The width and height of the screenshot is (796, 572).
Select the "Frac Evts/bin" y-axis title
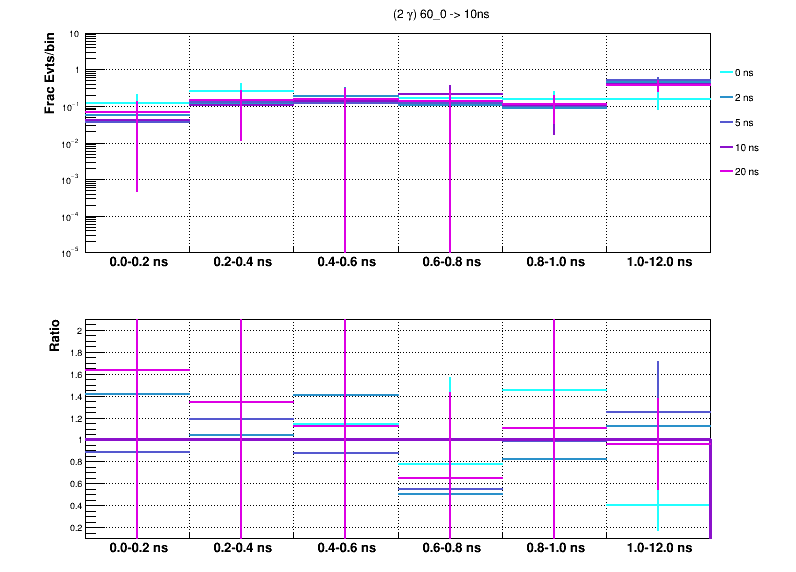(50, 75)
